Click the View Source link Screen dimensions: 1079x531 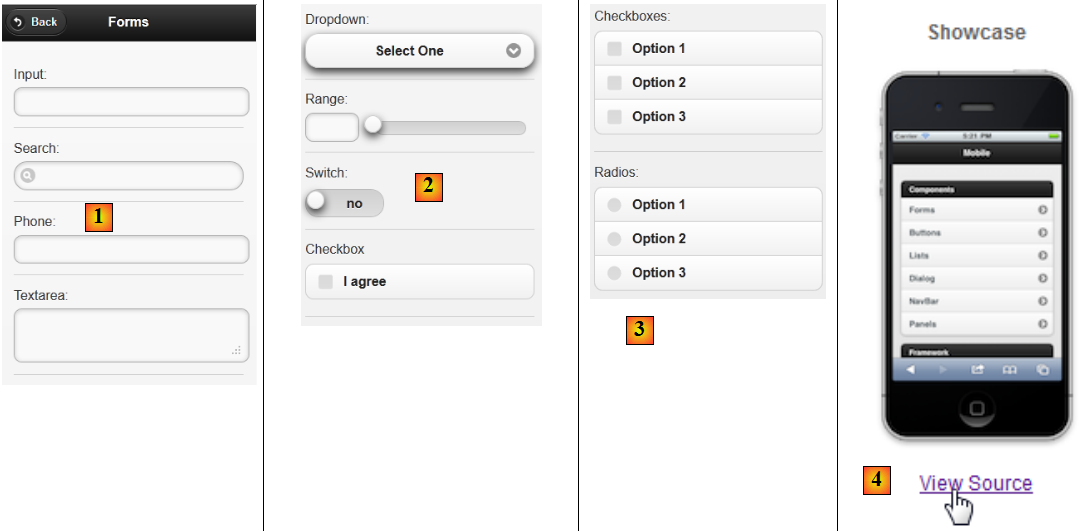[975, 484]
